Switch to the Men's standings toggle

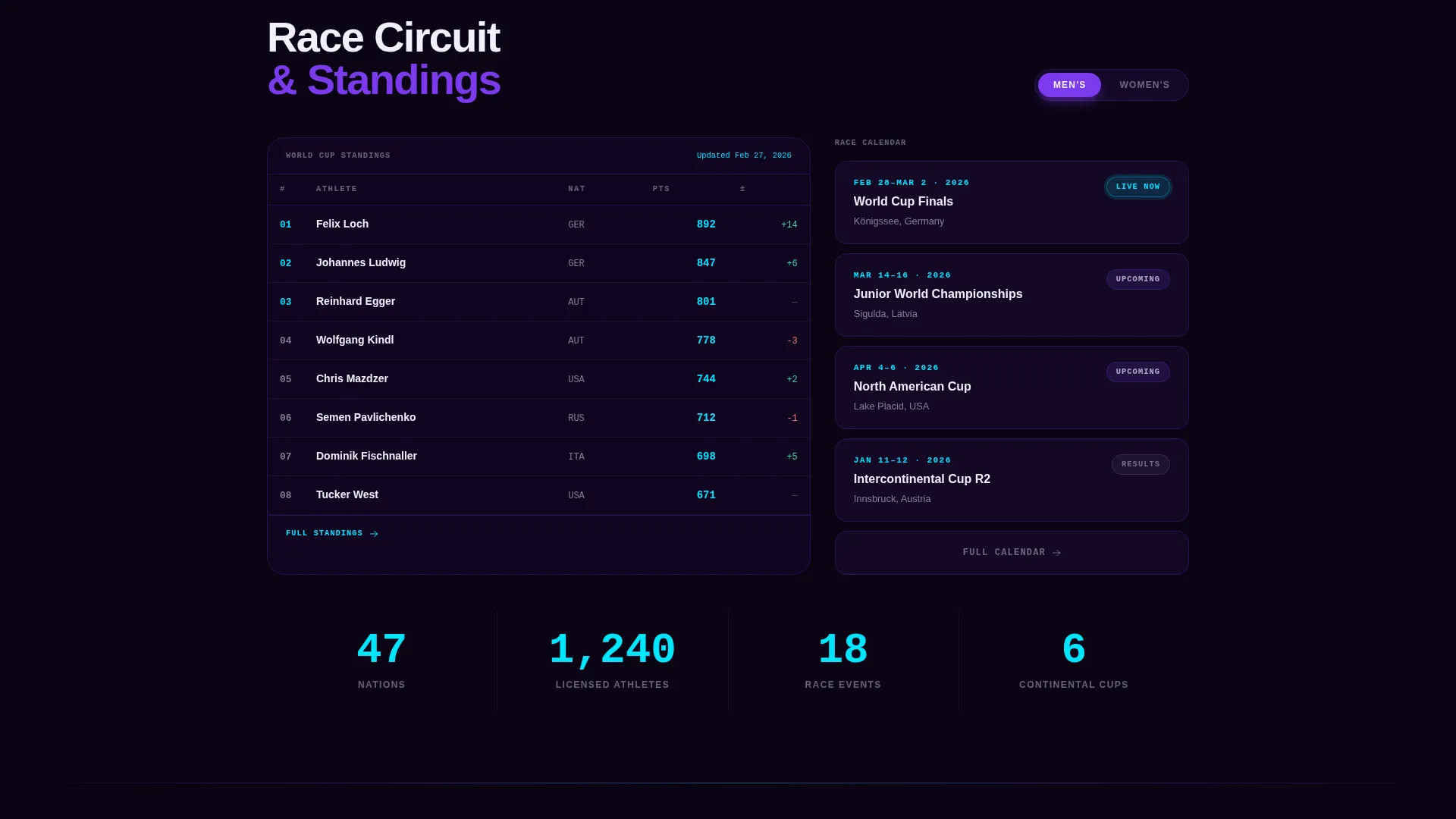click(x=1069, y=85)
